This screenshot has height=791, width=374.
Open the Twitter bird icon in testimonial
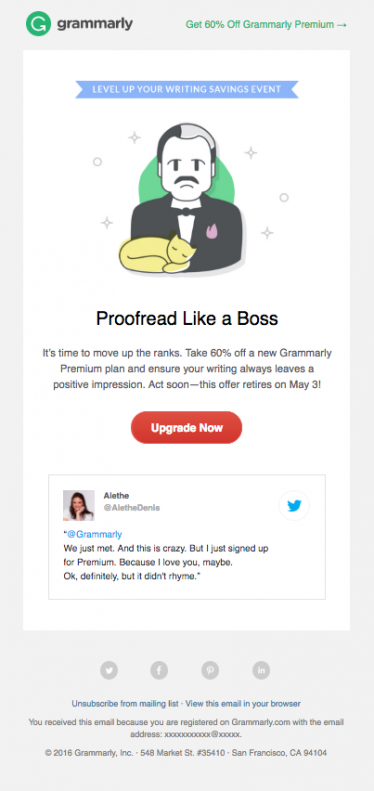294,505
